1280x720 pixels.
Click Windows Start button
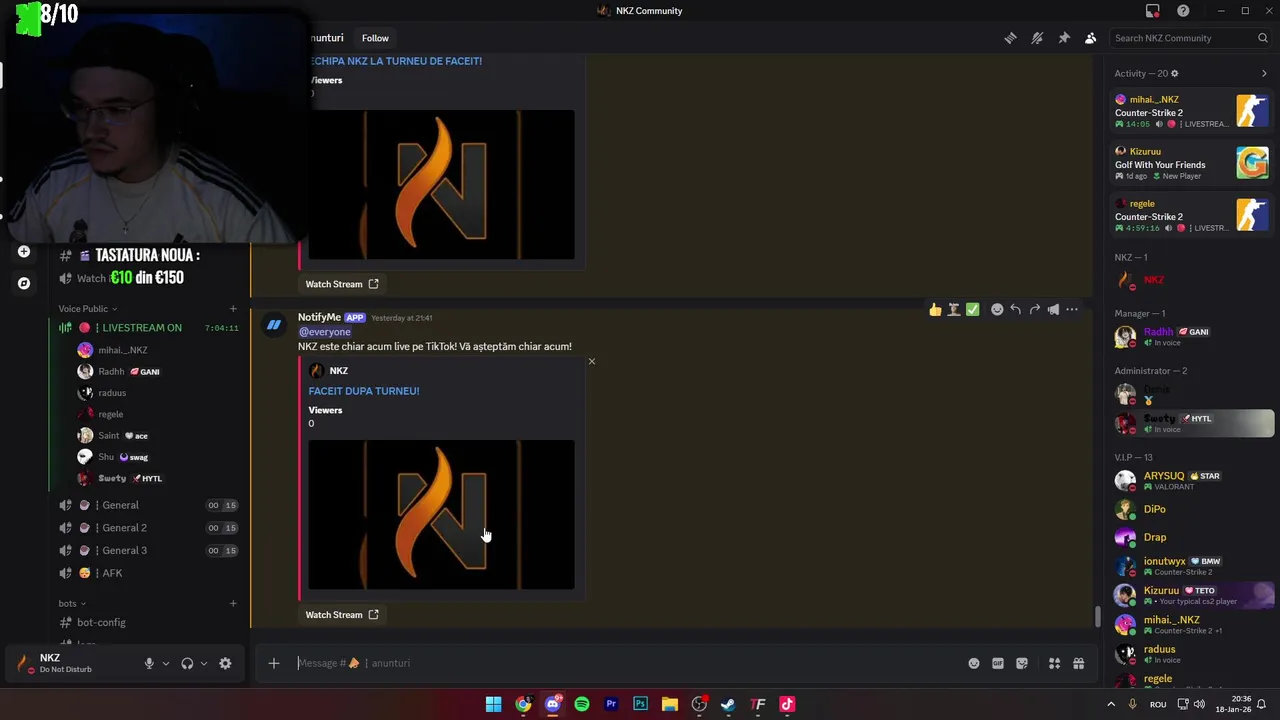pyautogui.click(x=493, y=704)
